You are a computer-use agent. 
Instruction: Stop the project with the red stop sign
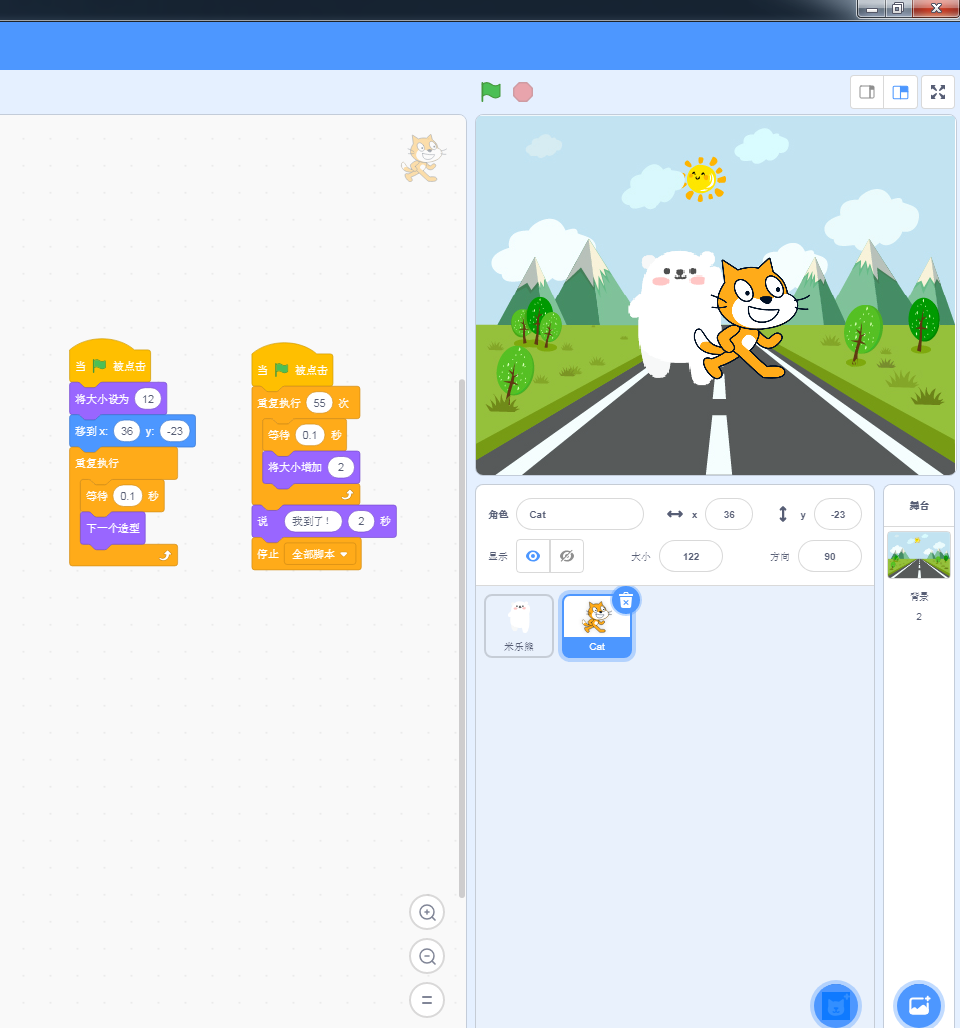click(523, 92)
